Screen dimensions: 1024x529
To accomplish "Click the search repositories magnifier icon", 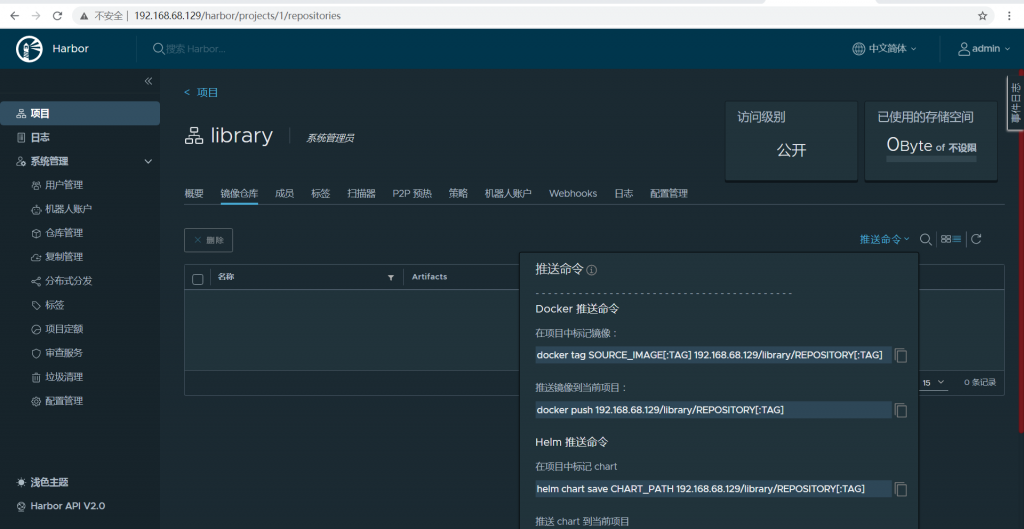I will 926,239.
